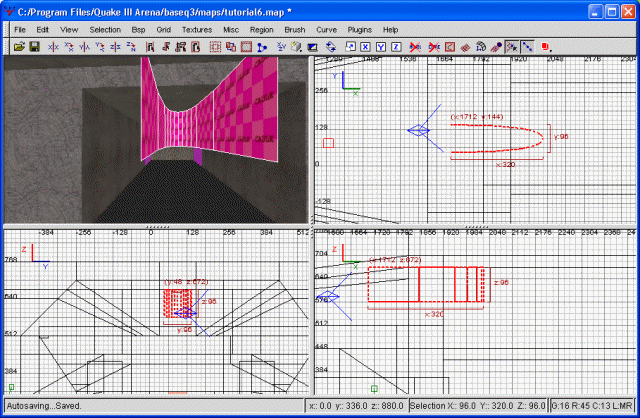
Task: Click the Open map file icon
Action: click(x=19, y=47)
